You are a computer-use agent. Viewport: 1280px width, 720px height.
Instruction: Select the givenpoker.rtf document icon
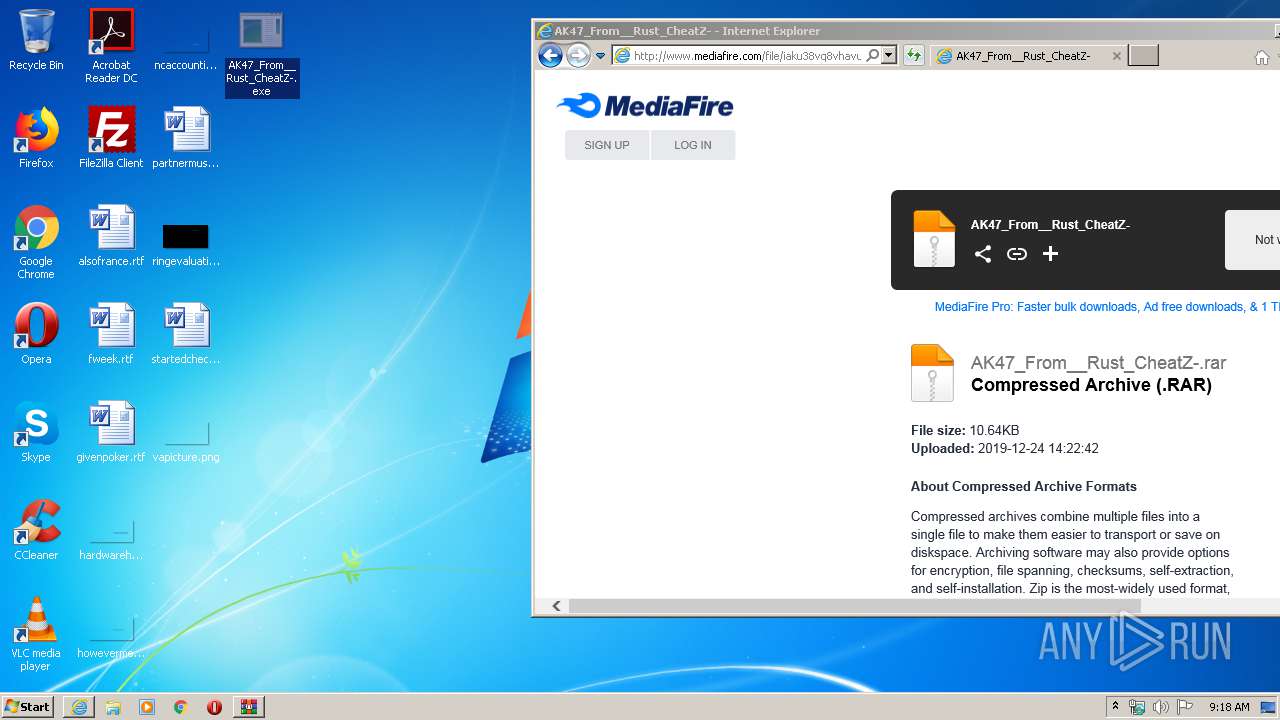(111, 432)
